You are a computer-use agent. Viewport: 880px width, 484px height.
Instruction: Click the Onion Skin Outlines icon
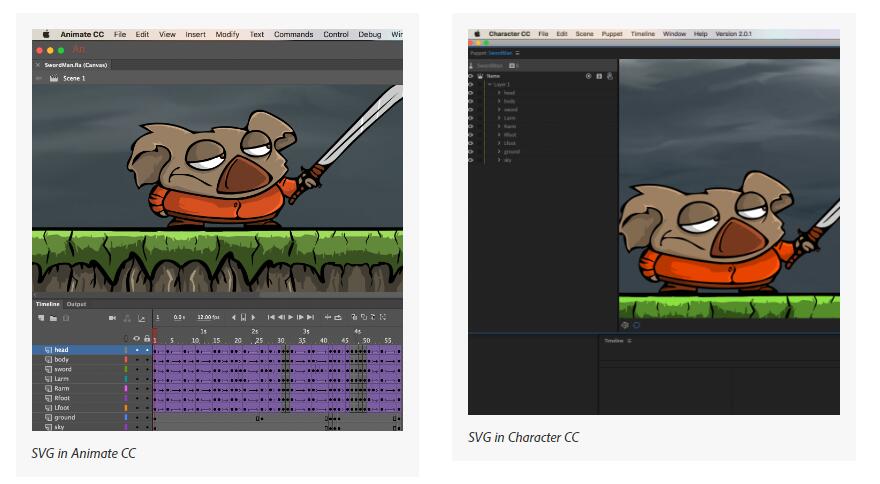click(364, 317)
